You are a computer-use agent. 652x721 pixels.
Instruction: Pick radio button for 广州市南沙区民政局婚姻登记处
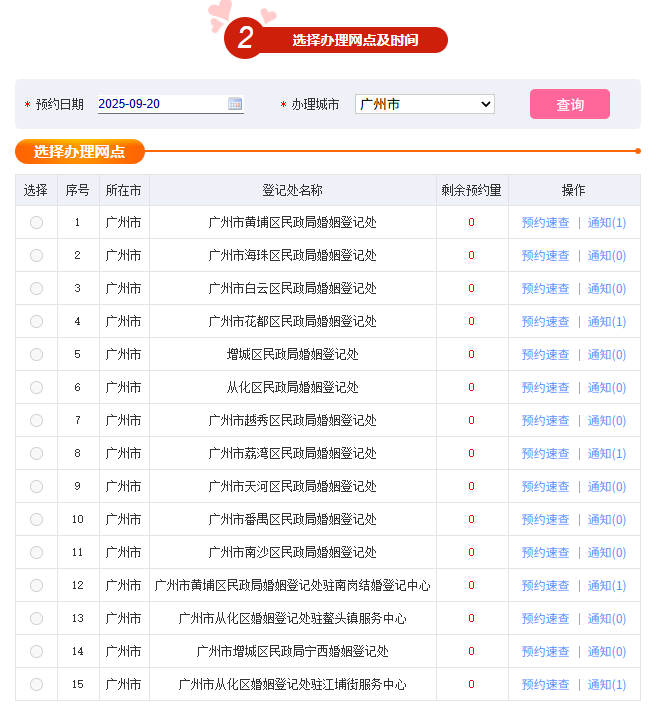click(x=37, y=553)
